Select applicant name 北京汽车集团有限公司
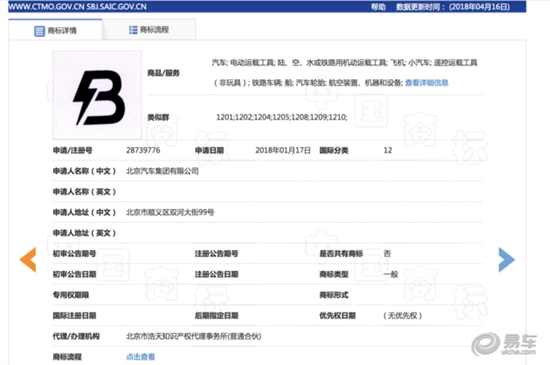The width and height of the screenshot is (550, 365). pyautogui.click(x=162, y=171)
